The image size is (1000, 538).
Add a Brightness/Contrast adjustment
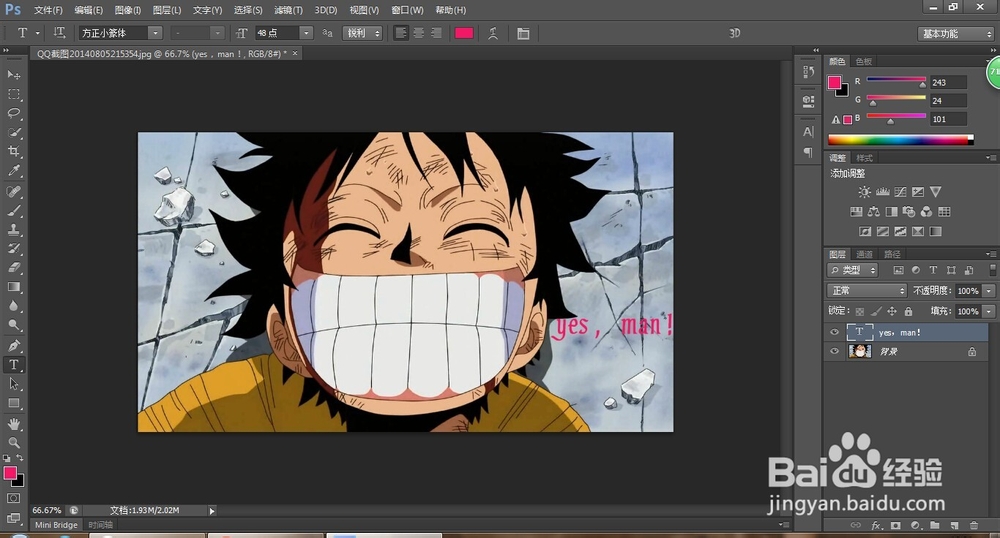(864, 192)
